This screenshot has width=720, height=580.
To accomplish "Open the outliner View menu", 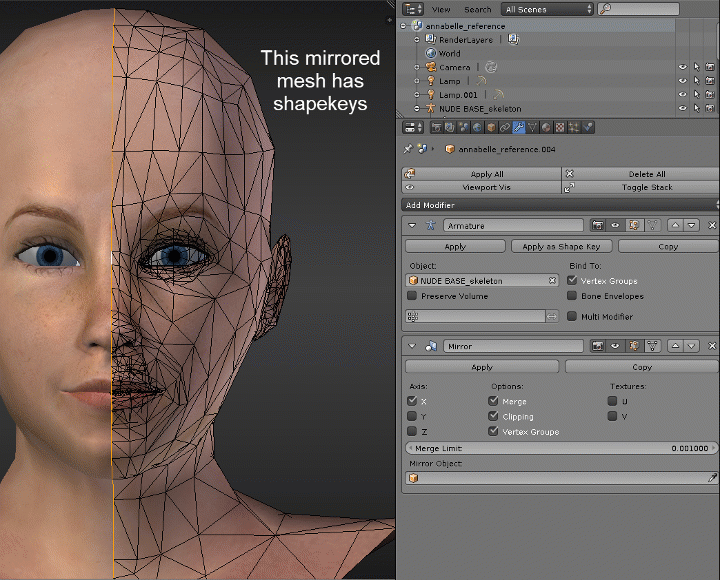I will (x=441, y=9).
